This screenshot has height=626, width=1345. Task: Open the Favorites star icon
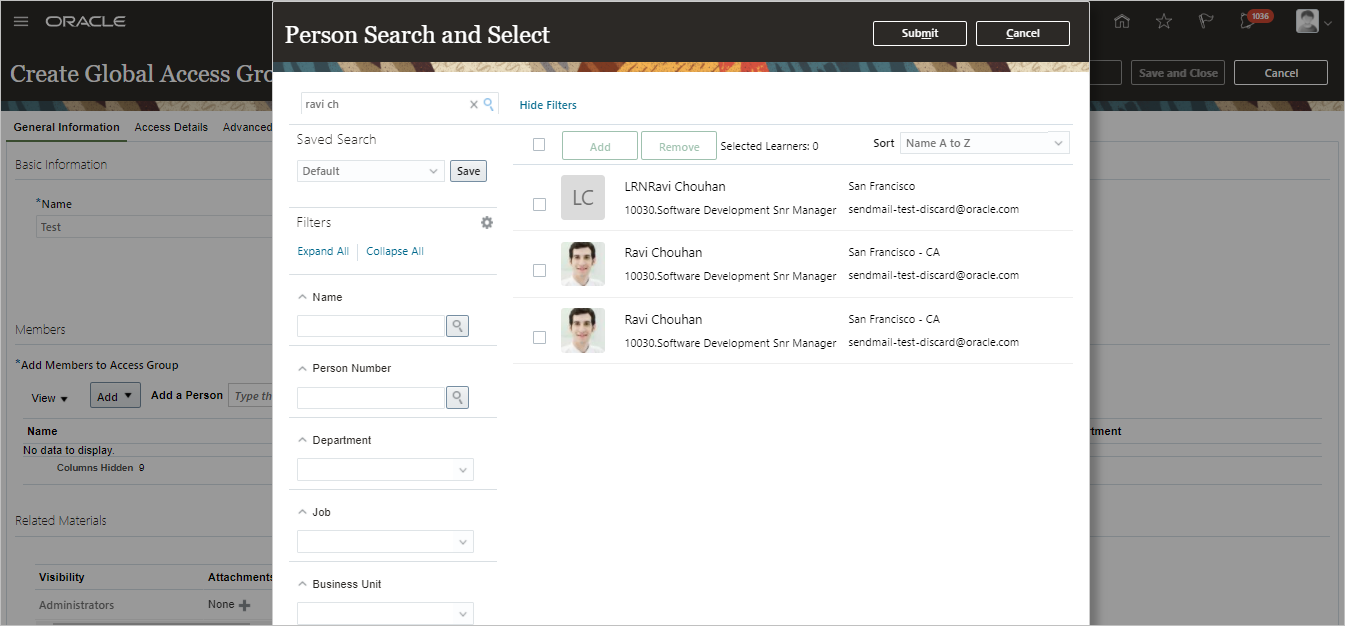[x=1164, y=21]
